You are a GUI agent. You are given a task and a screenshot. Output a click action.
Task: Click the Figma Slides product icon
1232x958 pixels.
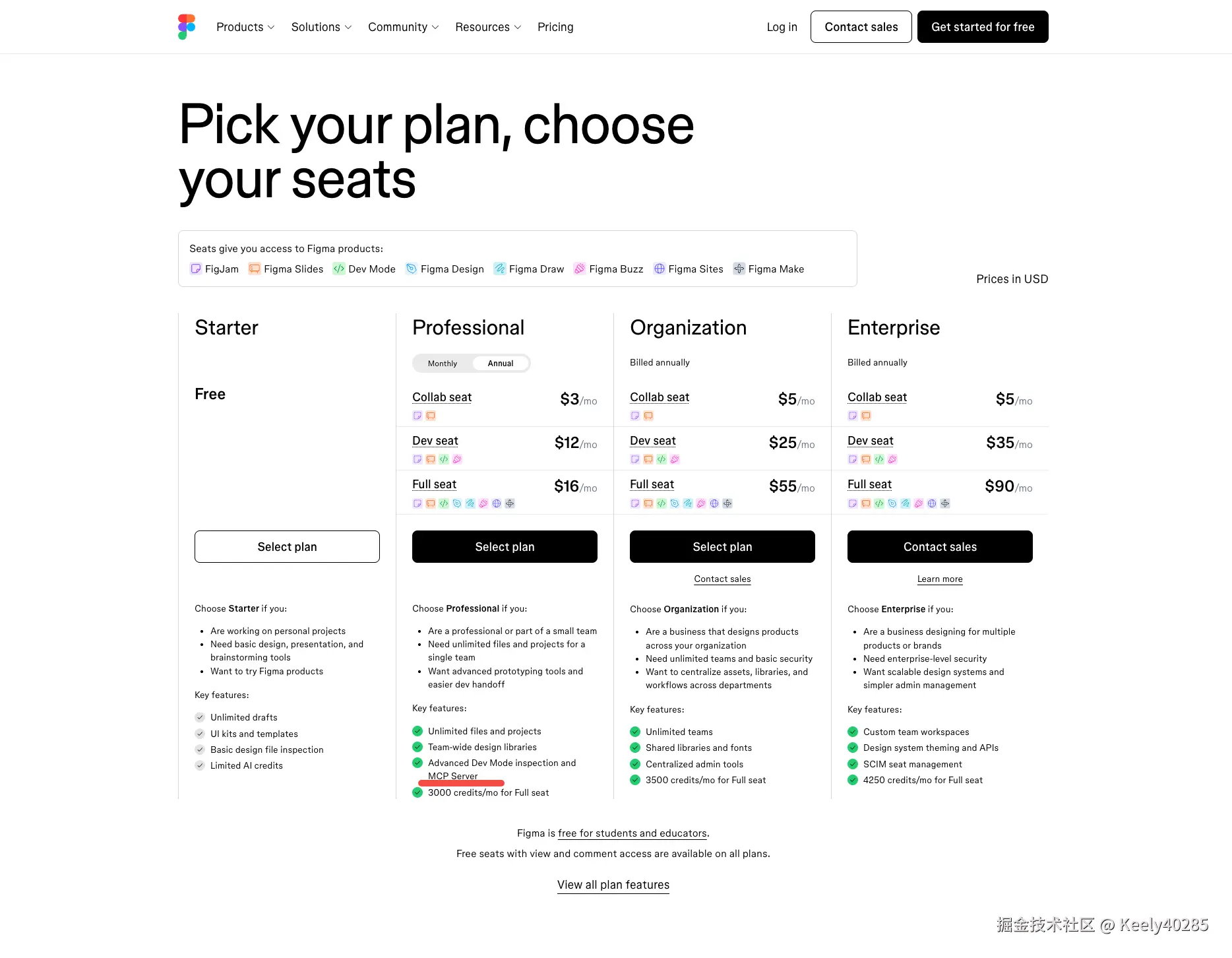[254, 269]
